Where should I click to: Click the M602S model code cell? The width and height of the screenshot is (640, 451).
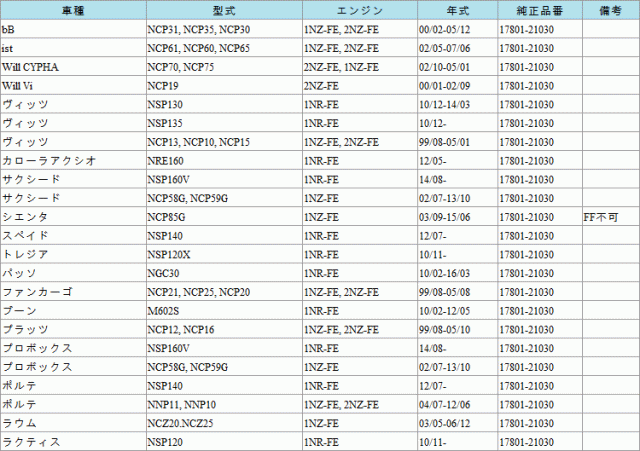pyautogui.click(x=164, y=311)
